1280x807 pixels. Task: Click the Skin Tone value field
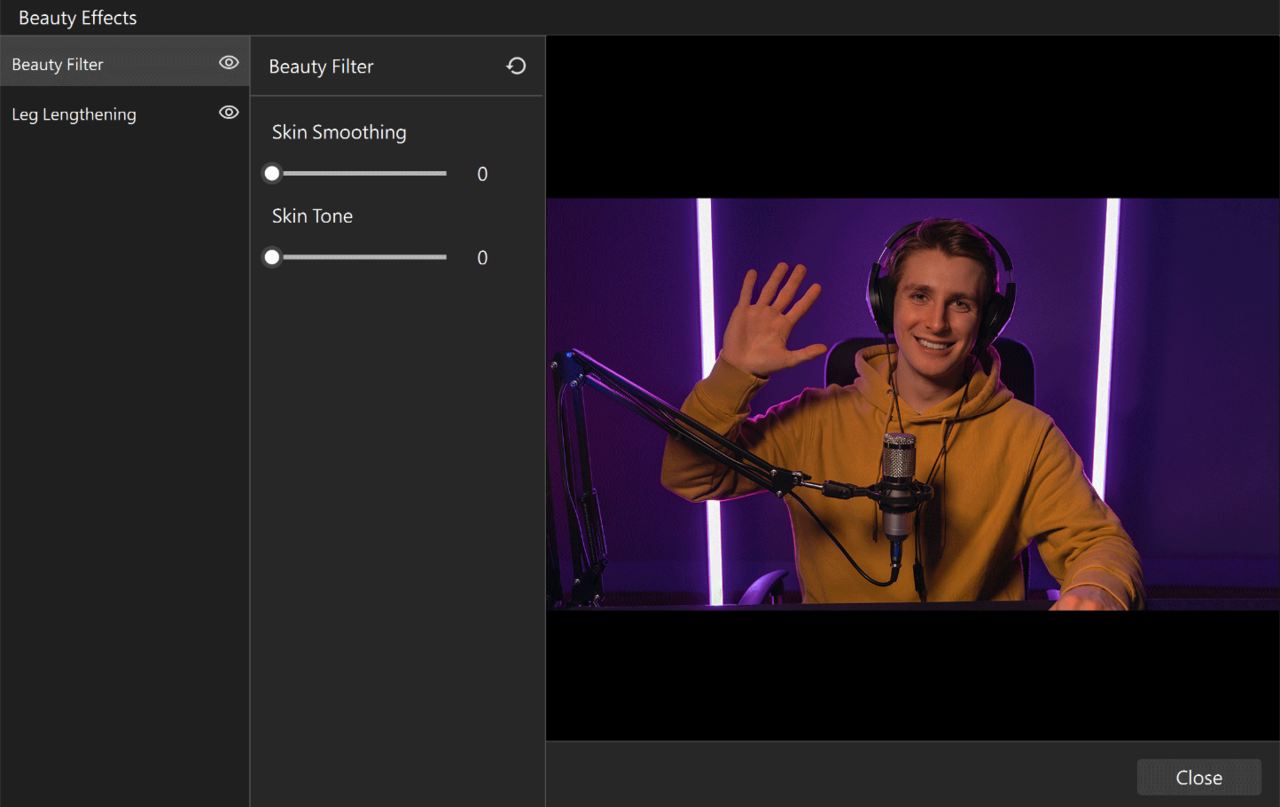[482, 259]
